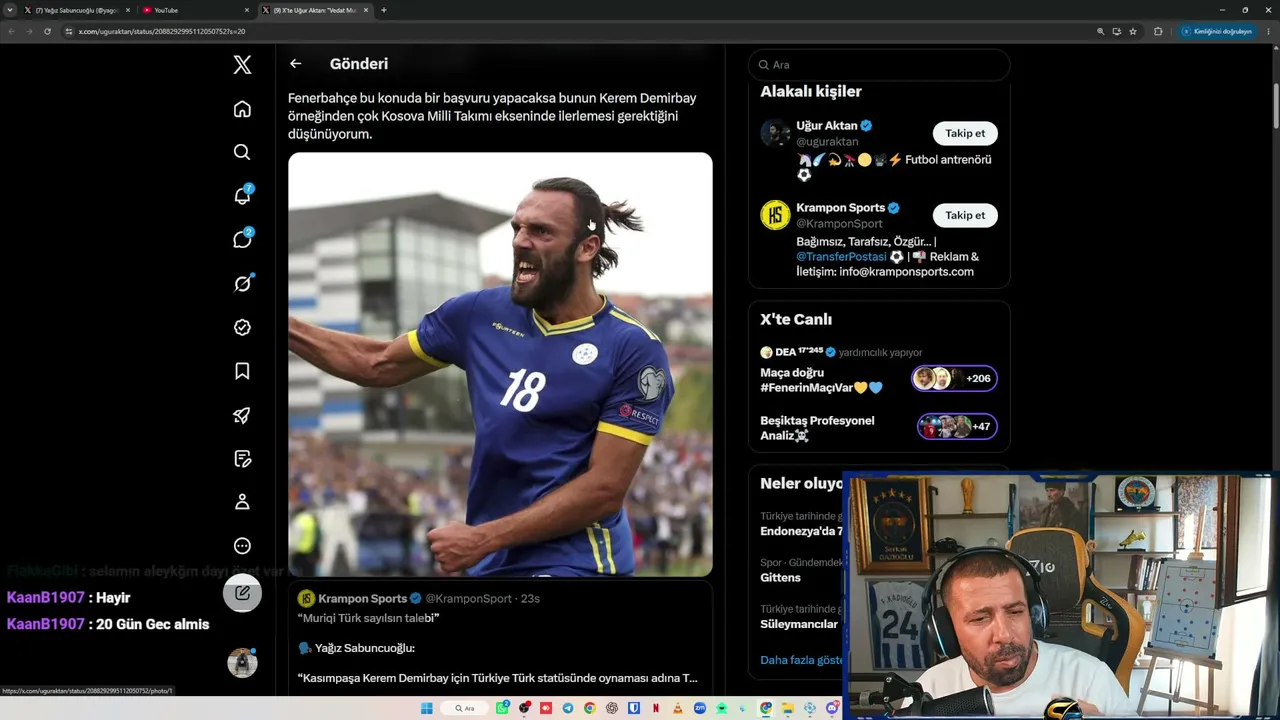The width and height of the screenshot is (1280, 720).
Task: Open the More circle icon in sidebar
Action: click(242, 546)
